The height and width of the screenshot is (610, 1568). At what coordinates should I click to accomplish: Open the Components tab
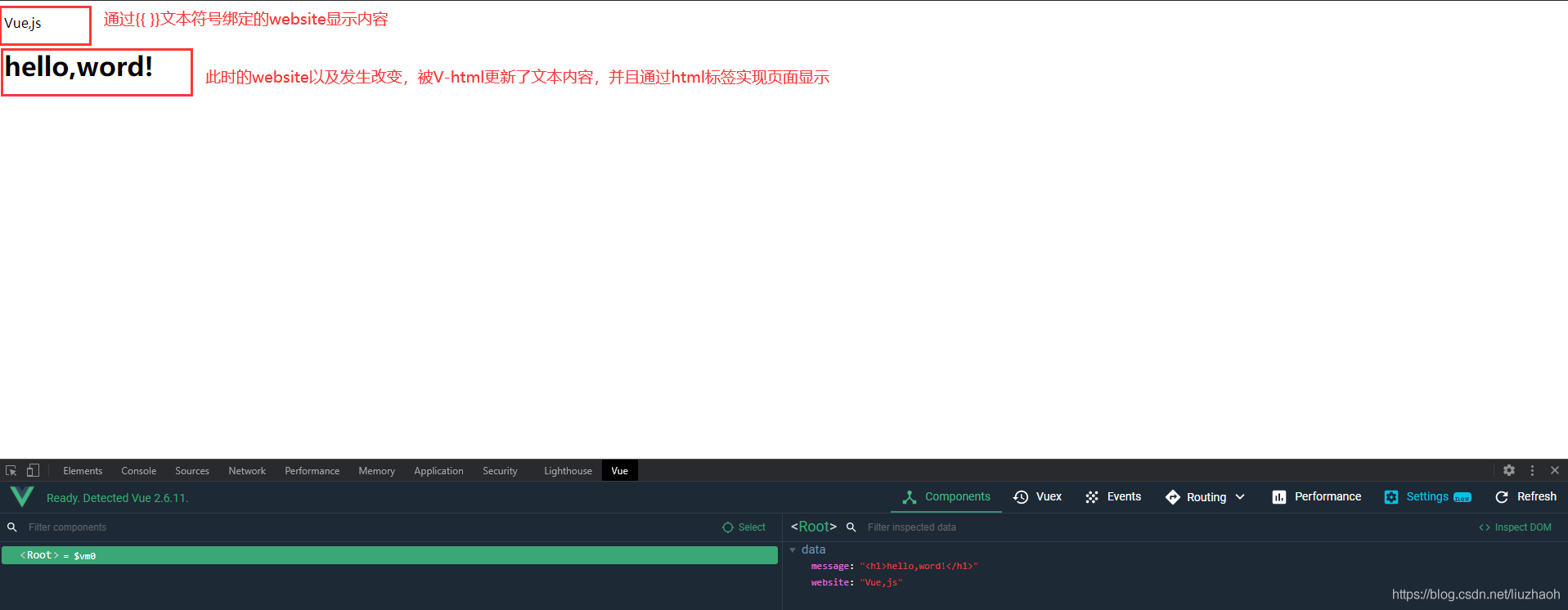point(946,497)
